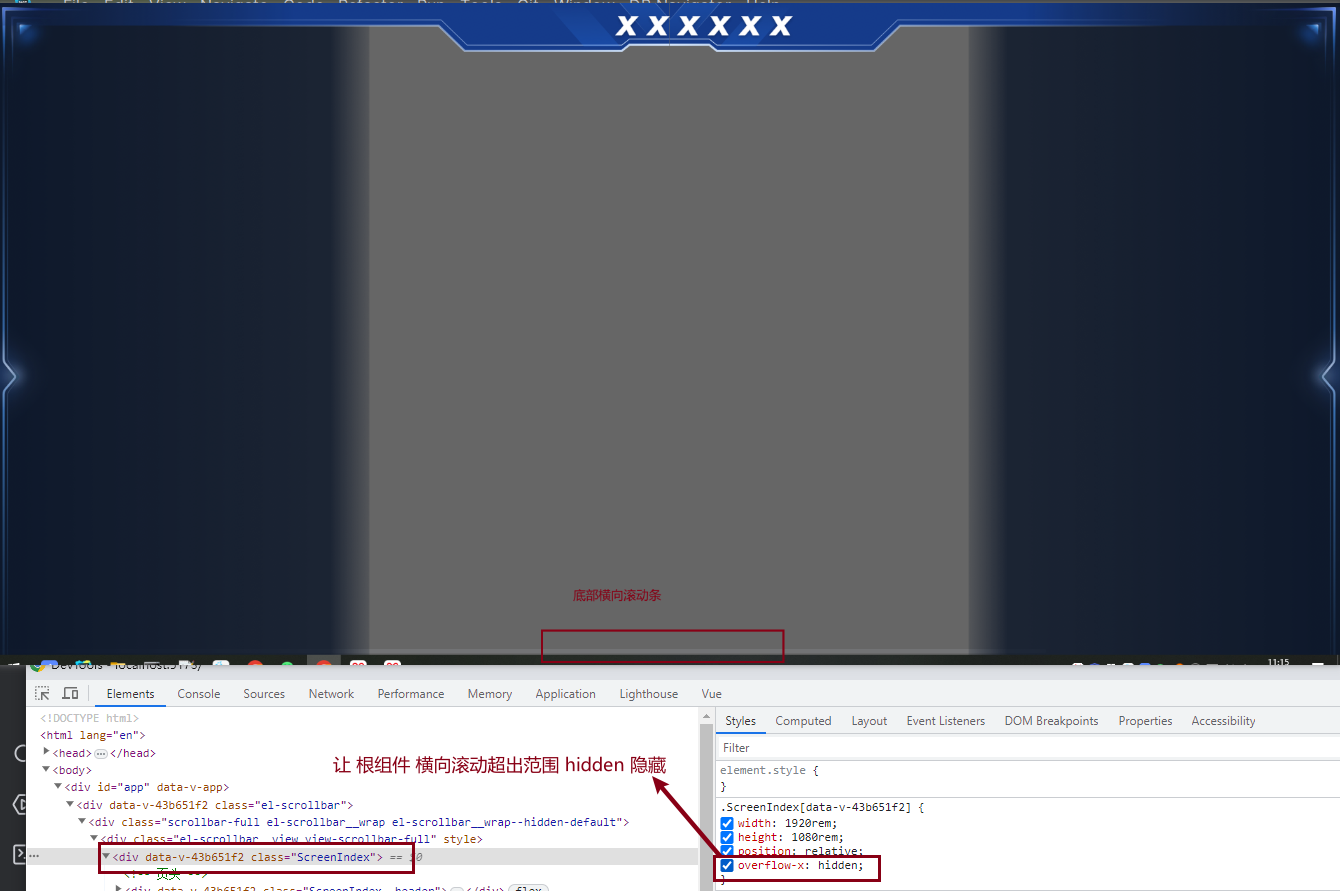1340x891 pixels.
Task: Select the div id="app" data-v-app row
Action: (x=146, y=788)
